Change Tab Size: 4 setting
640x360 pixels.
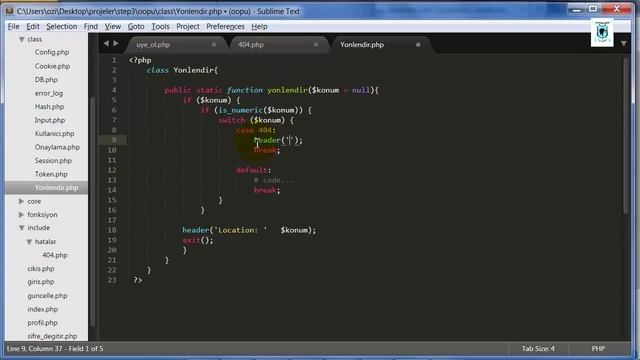click(538, 349)
